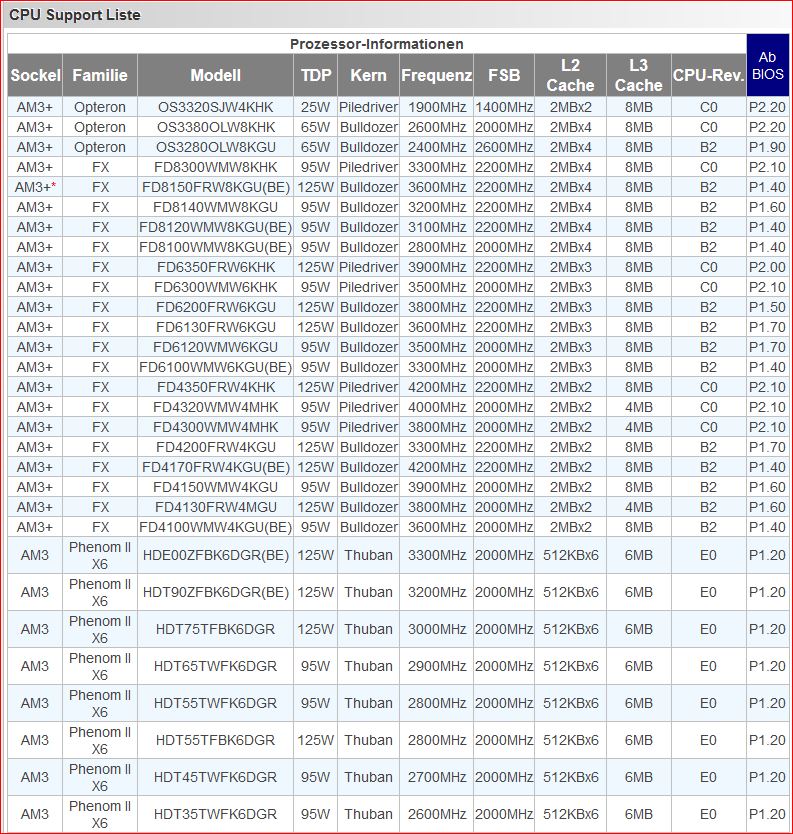Select model FD6200FRW6KGU
Viewport: 793px width, 834px height.
point(215,307)
